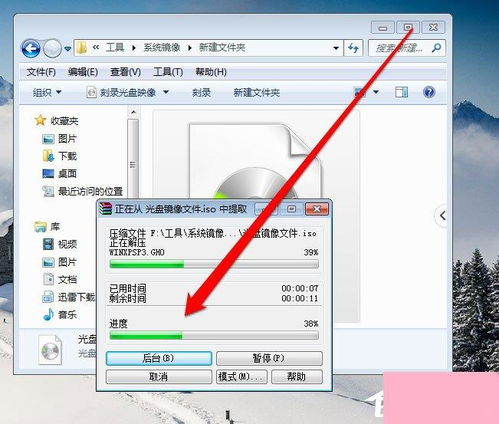Close the Explorer window
The height and width of the screenshot is (424, 499).
click(x=433, y=28)
